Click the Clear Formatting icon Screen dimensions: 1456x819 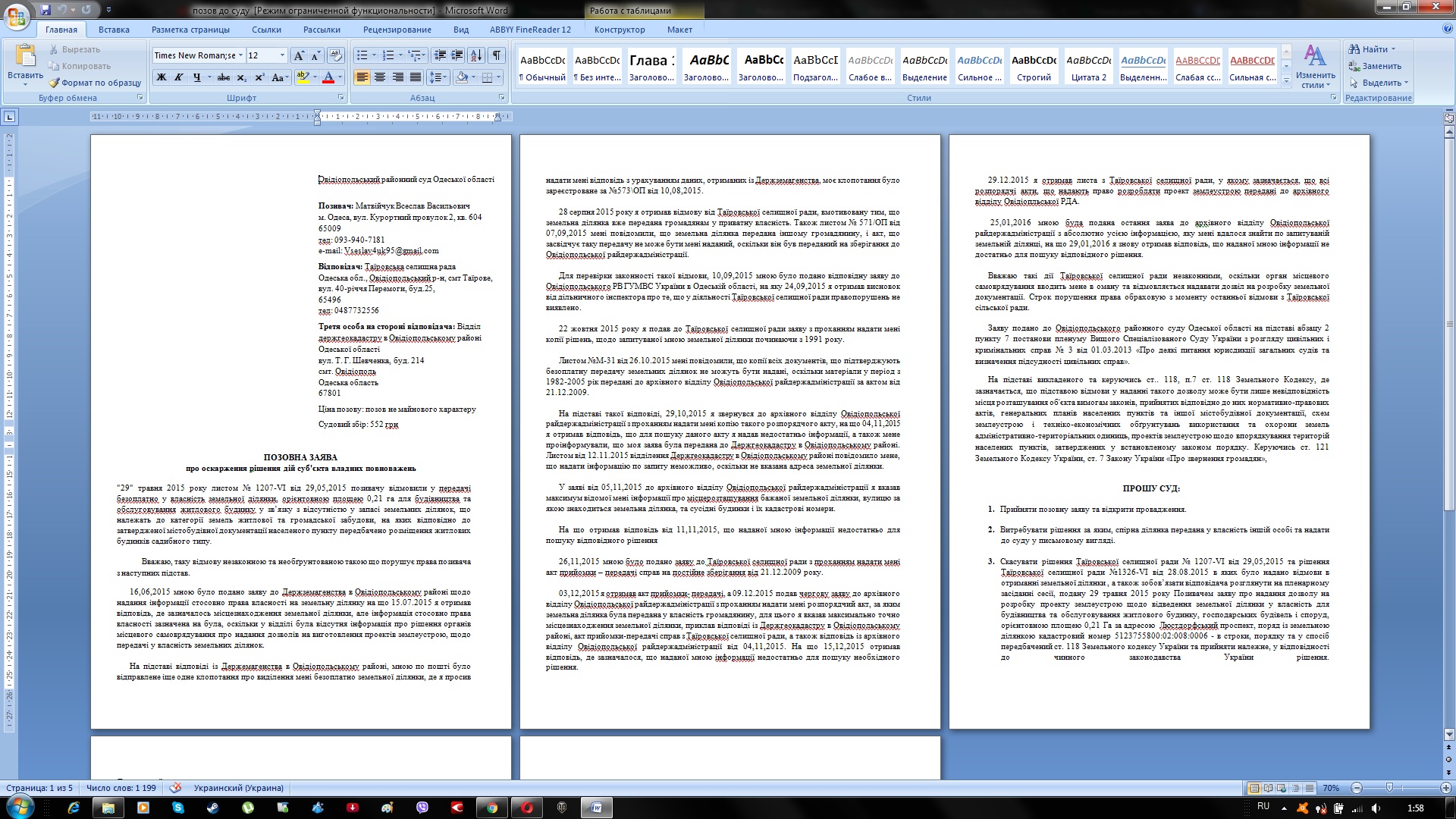[337, 55]
